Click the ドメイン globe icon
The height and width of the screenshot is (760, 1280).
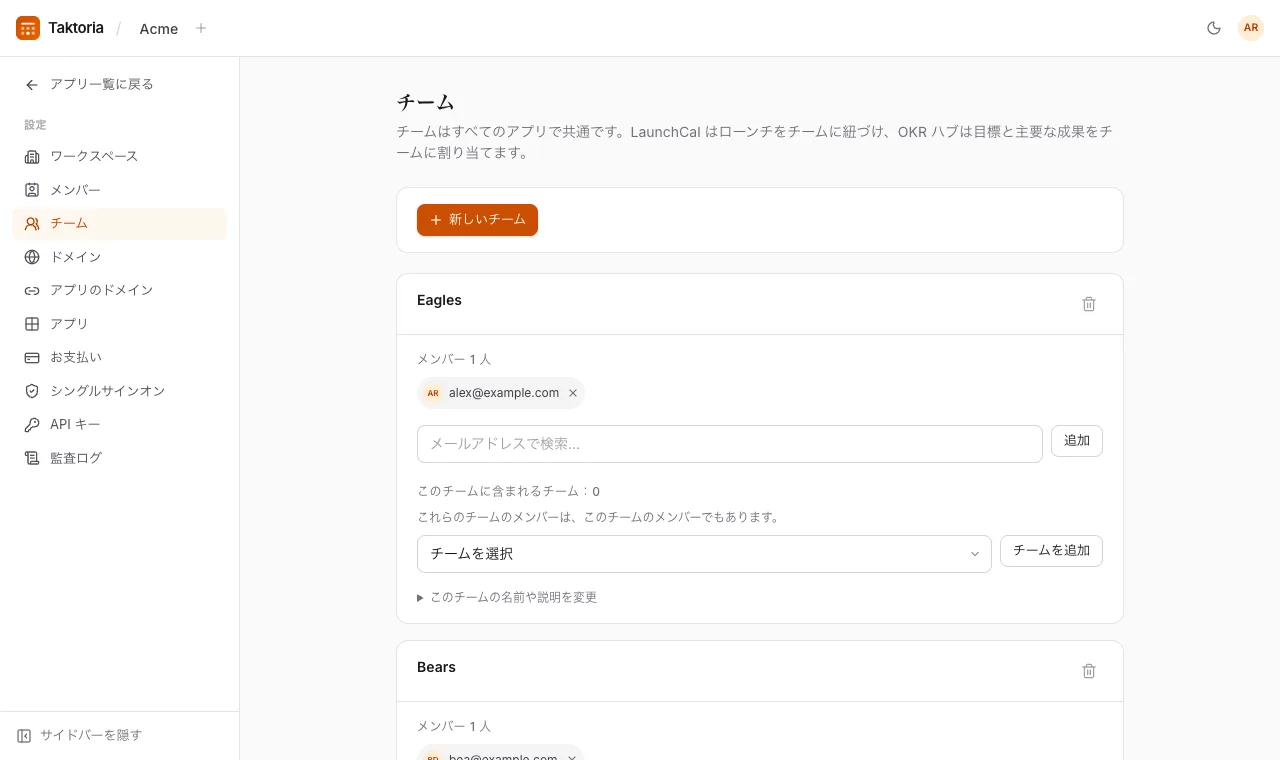point(32,257)
